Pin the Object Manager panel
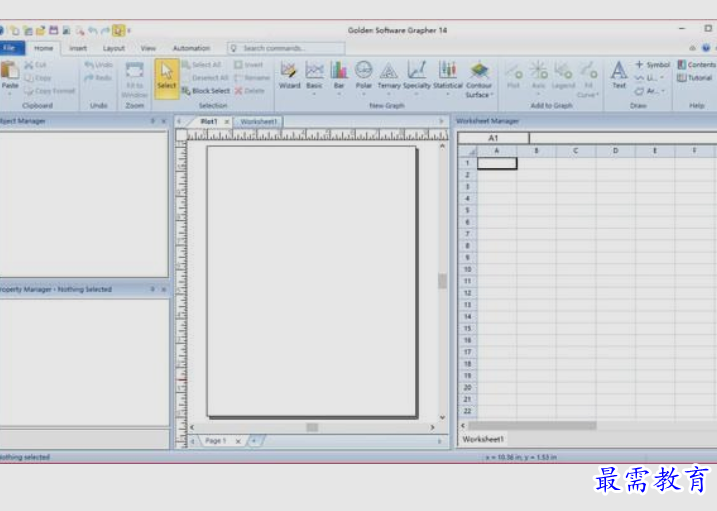The height and width of the screenshot is (511, 717). (x=153, y=121)
